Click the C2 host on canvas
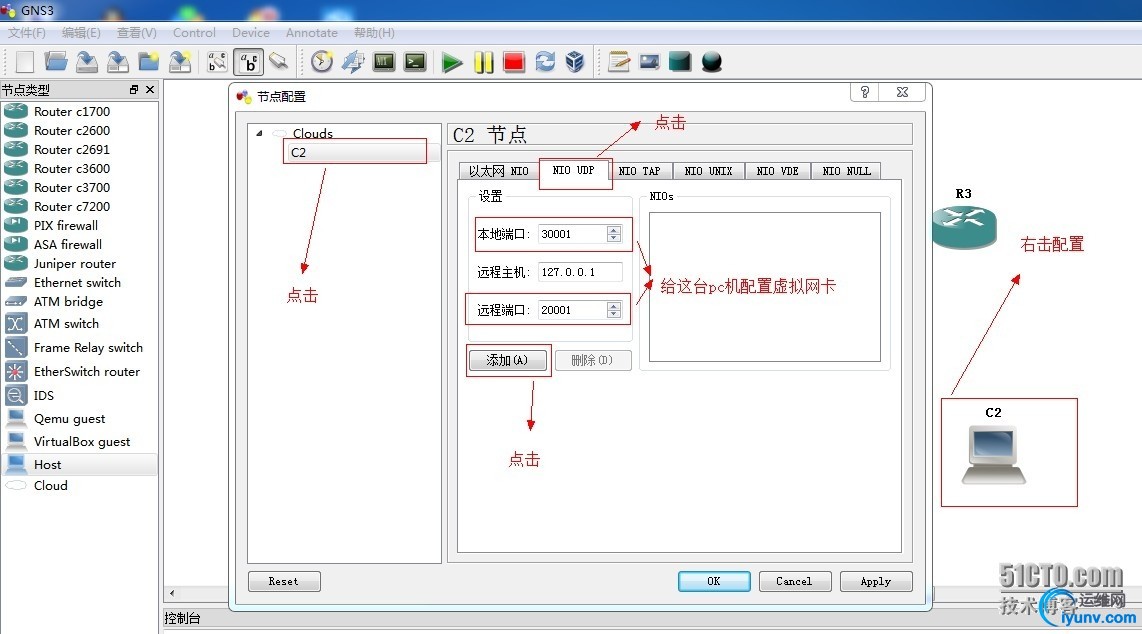The height and width of the screenshot is (634, 1142). tap(993, 456)
